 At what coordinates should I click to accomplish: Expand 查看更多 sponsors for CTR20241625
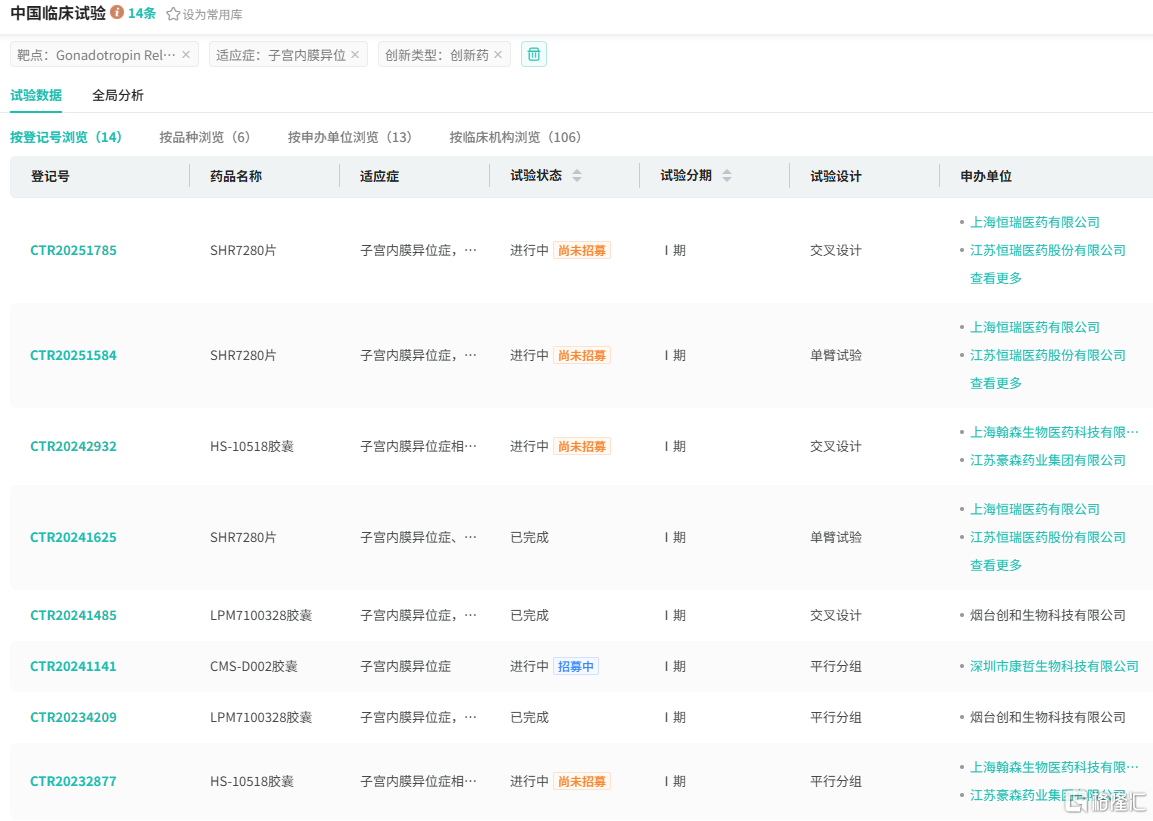tap(996, 565)
